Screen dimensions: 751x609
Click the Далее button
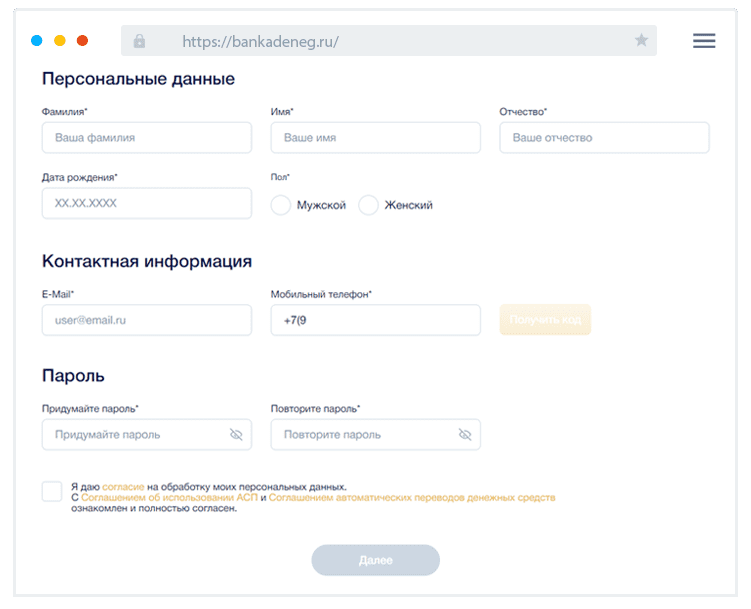[x=375, y=560]
